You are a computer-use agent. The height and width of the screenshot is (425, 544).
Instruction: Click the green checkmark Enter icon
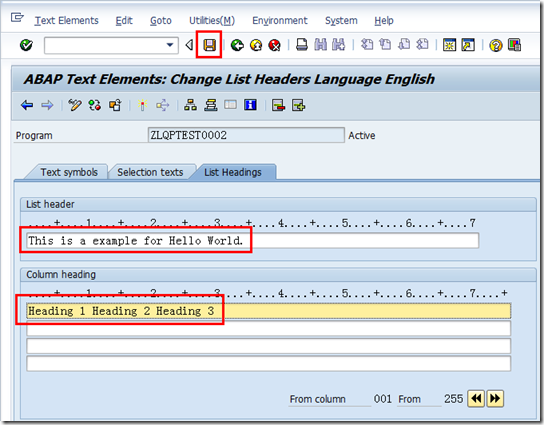[26, 45]
